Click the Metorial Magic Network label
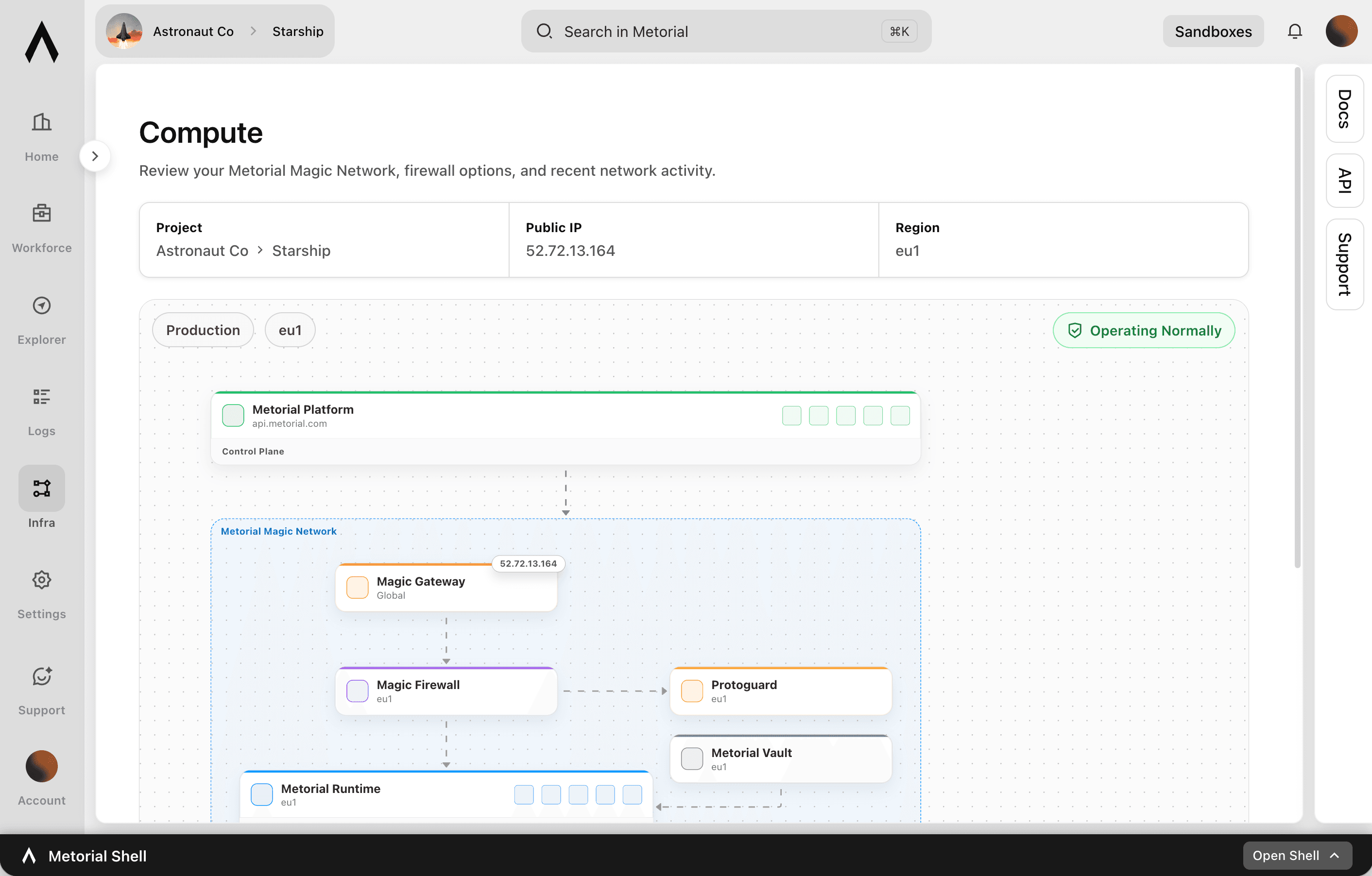The image size is (1372, 876). (x=278, y=531)
